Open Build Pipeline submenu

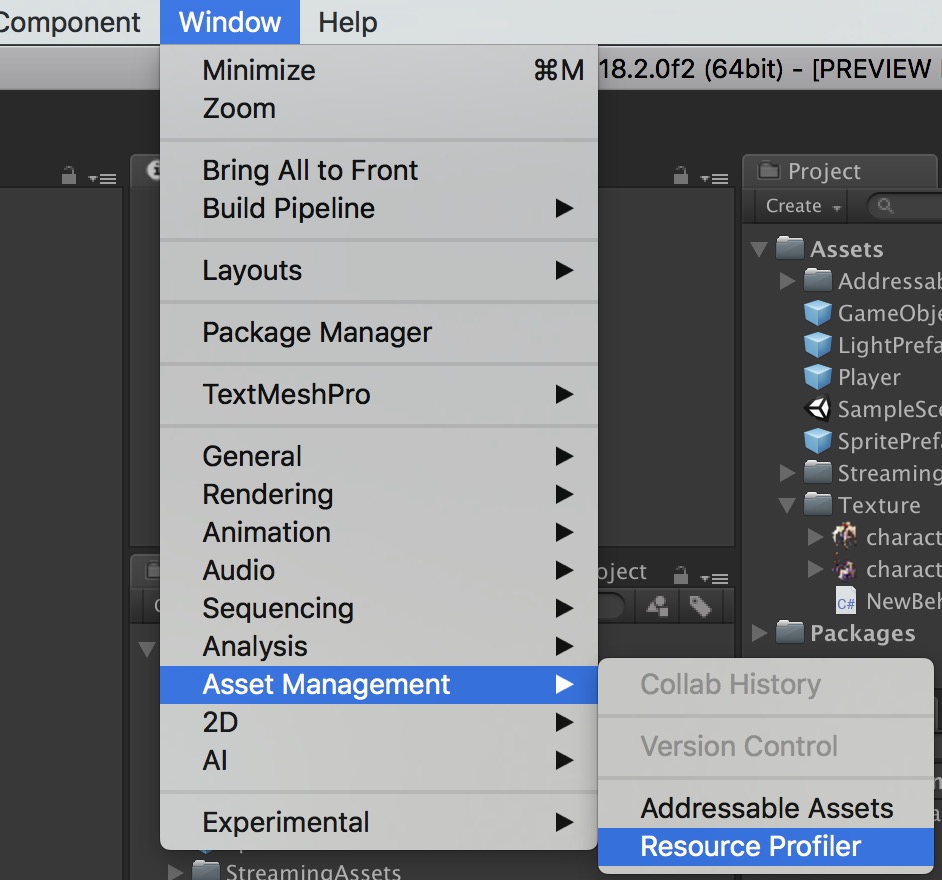pyautogui.click(x=378, y=208)
